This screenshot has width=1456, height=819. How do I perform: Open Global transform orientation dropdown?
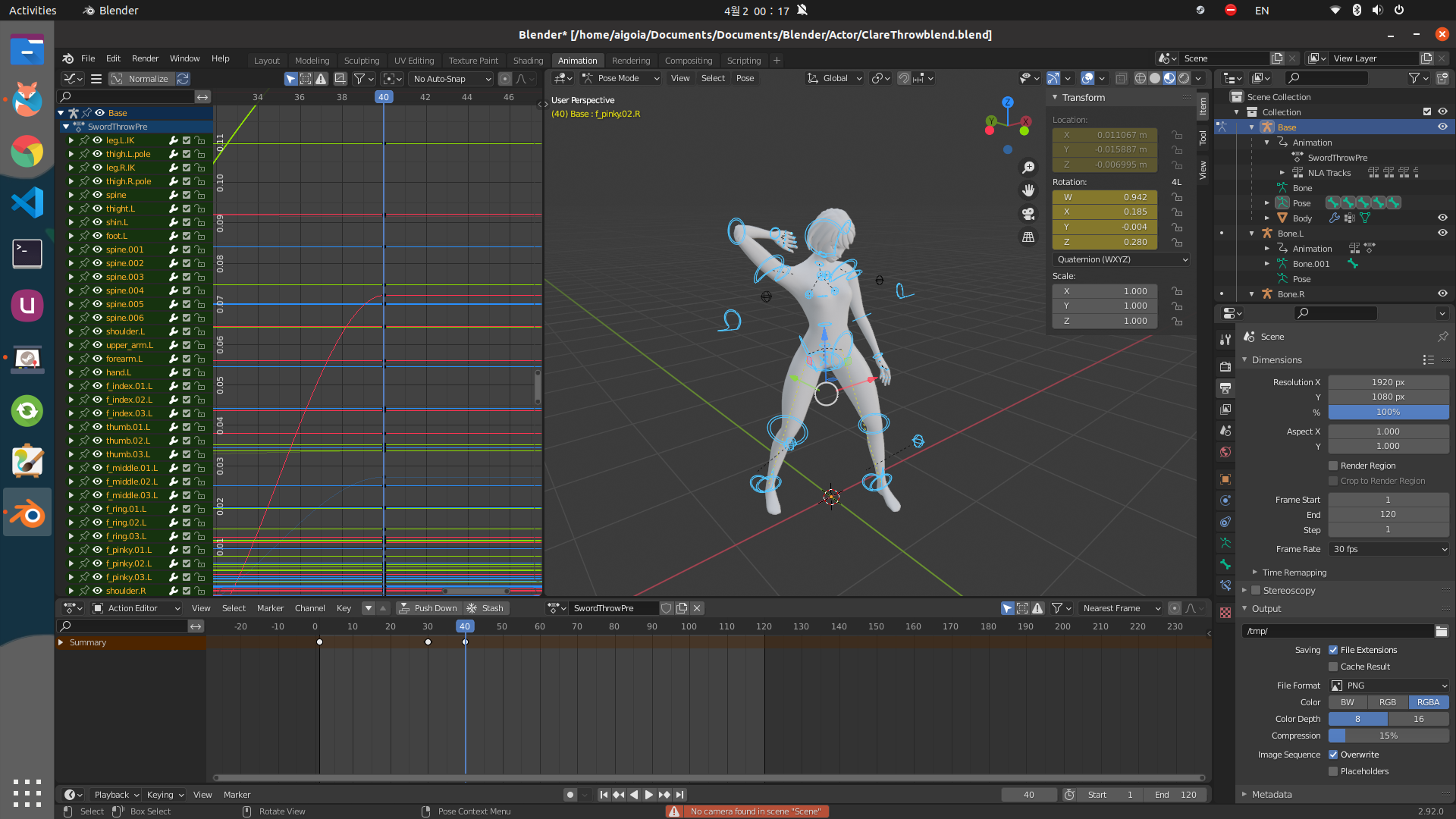tap(835, 78)
